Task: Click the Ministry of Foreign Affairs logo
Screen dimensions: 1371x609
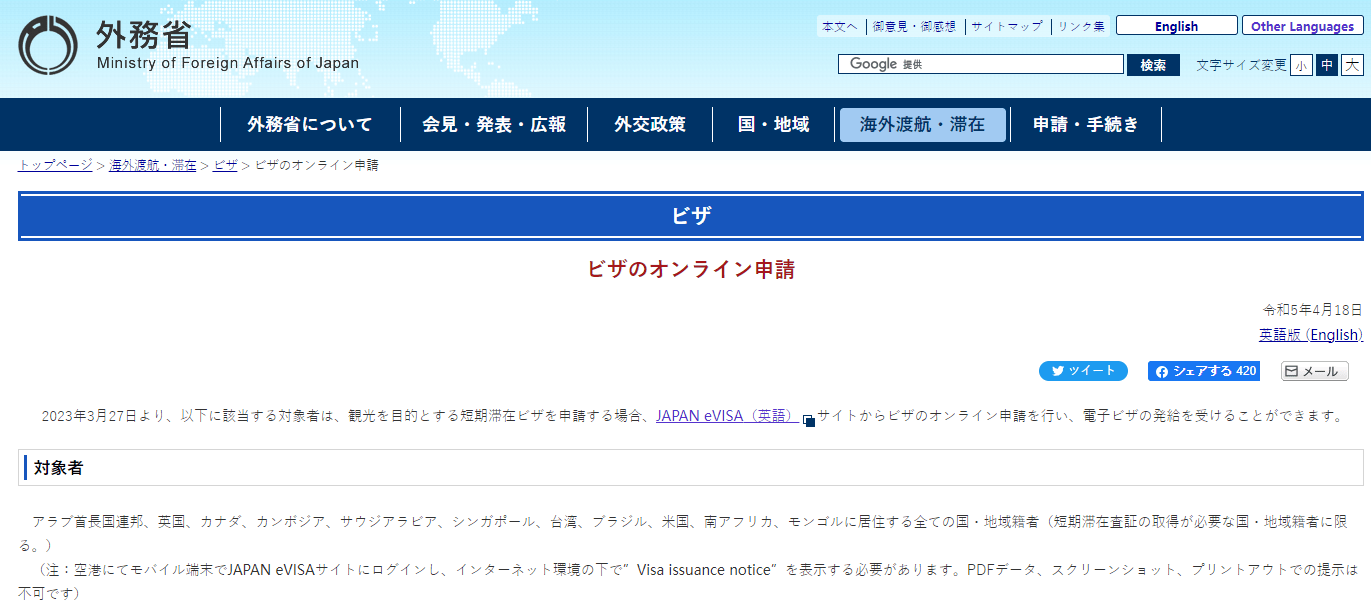Action: pyautogui.click(x=48, y=47)
